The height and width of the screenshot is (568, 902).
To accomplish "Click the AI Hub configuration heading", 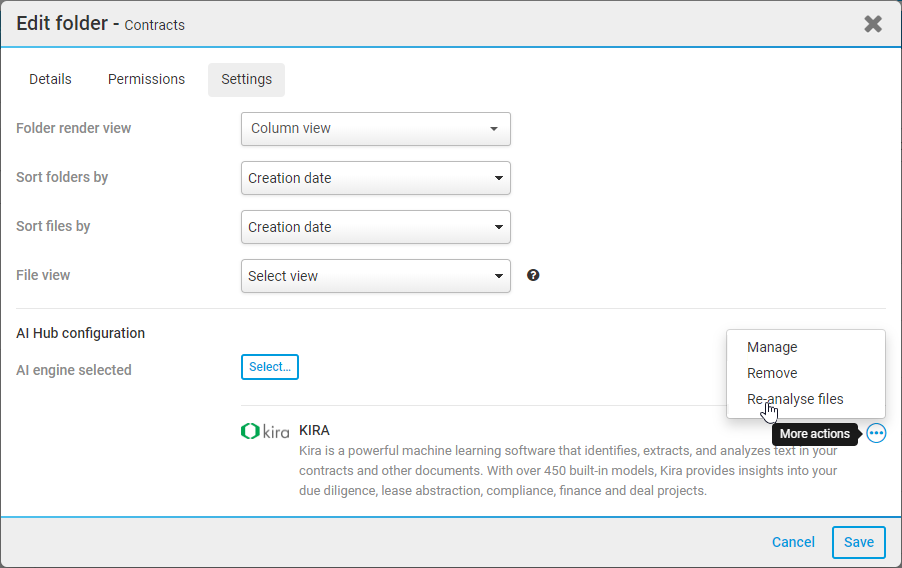I will coord(81,333).
